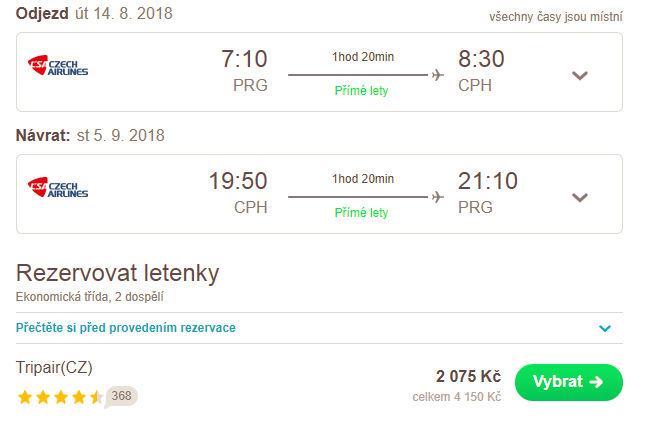
Task: Expand the 19:50 return flight details chevron
Action: coord(579,197)
